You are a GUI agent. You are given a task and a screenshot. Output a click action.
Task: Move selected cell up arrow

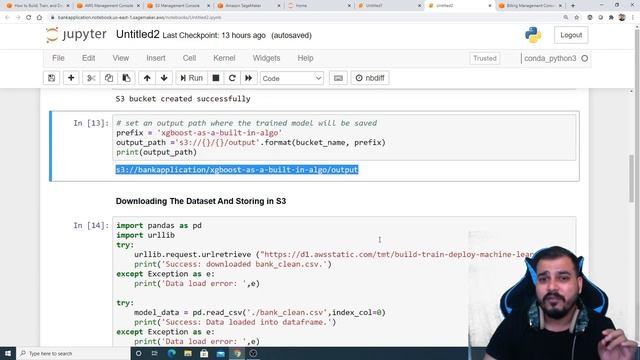point(147,78)
